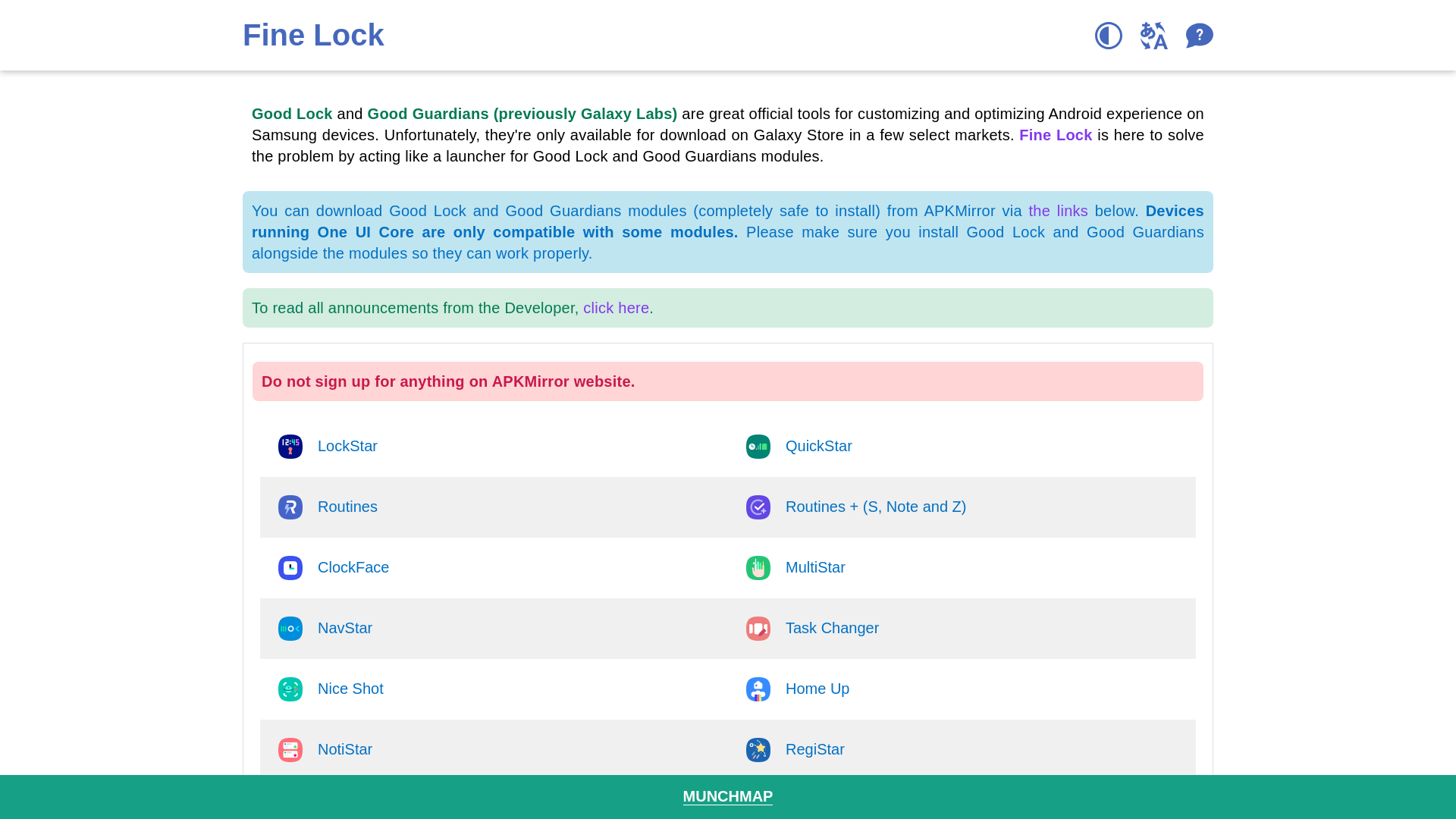Click the NavStar app icon
This screenshot has height=819, width=1456.
[290, 629]
